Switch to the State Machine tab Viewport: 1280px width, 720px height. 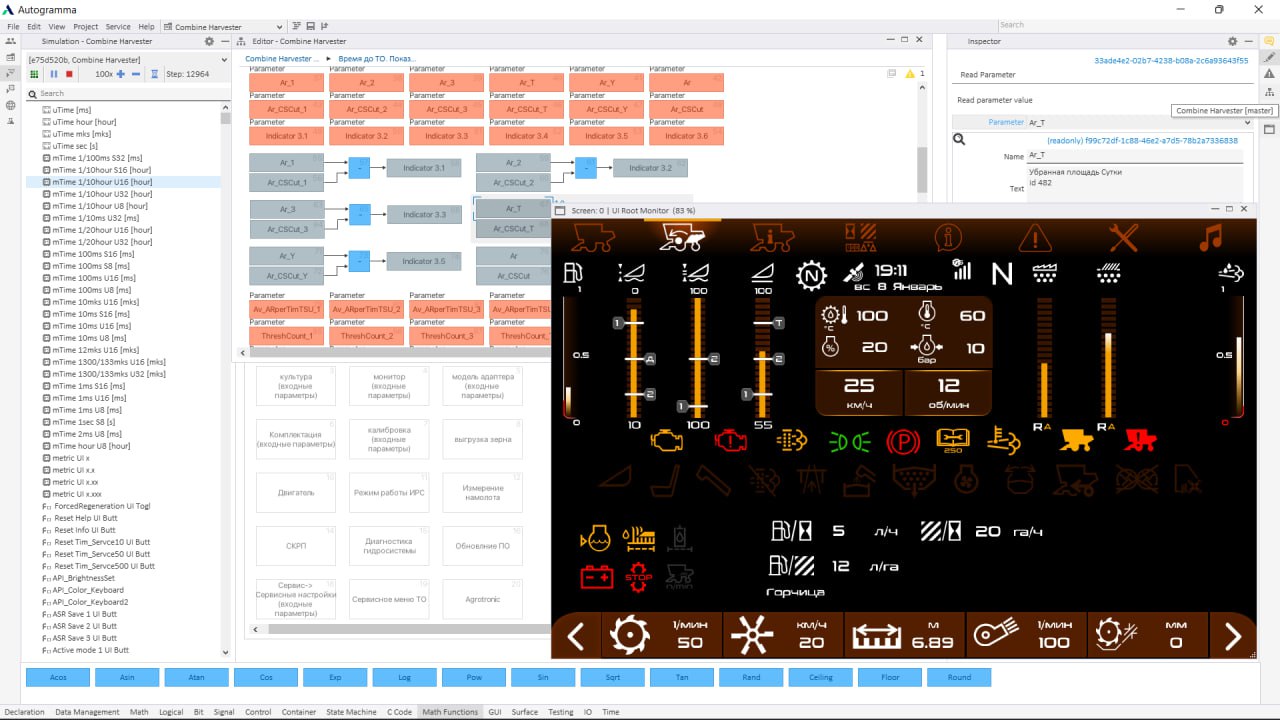pos(351,712)
